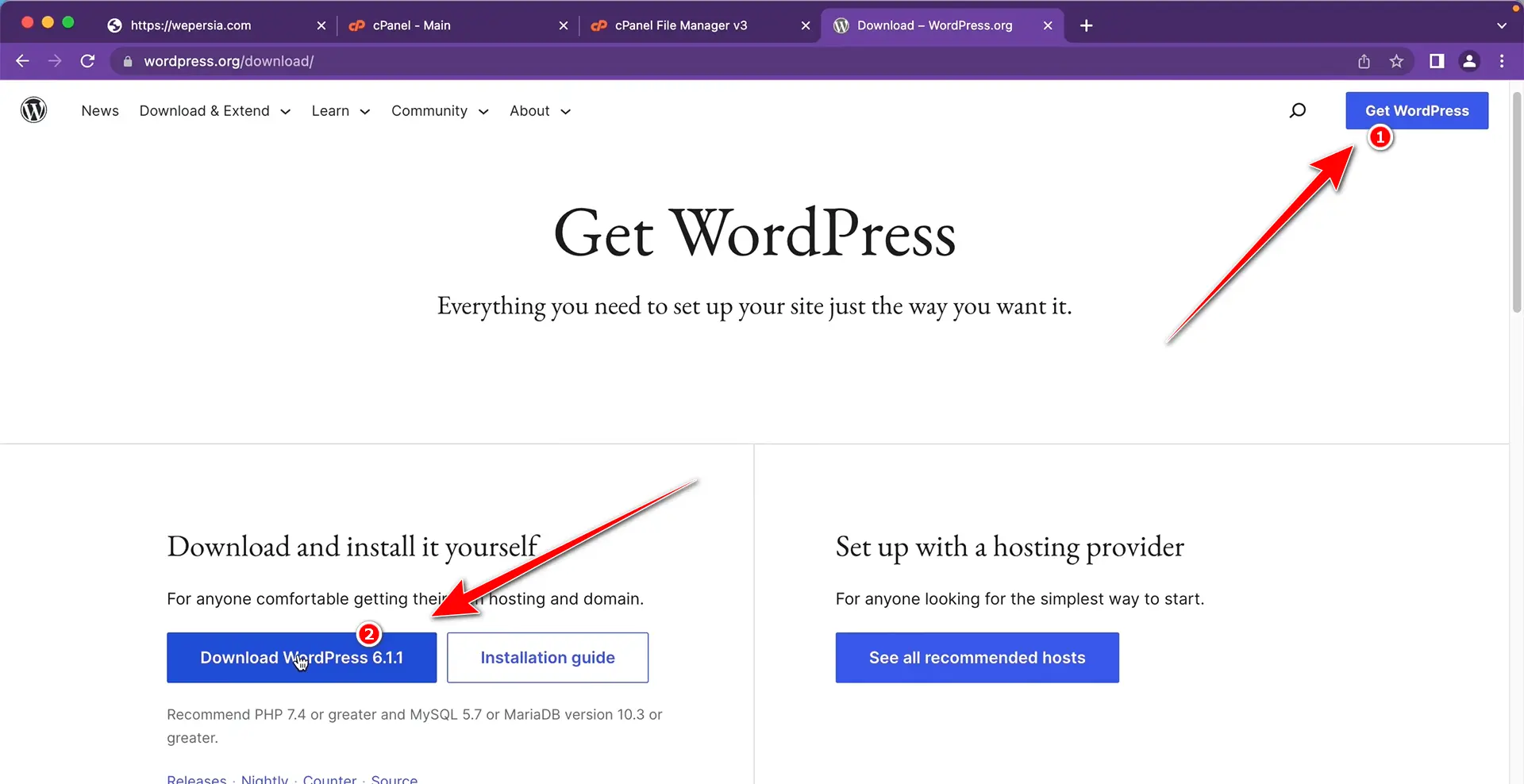Open the Chrome three-dot menu

pyautogui.click(x=1502, y=61)
